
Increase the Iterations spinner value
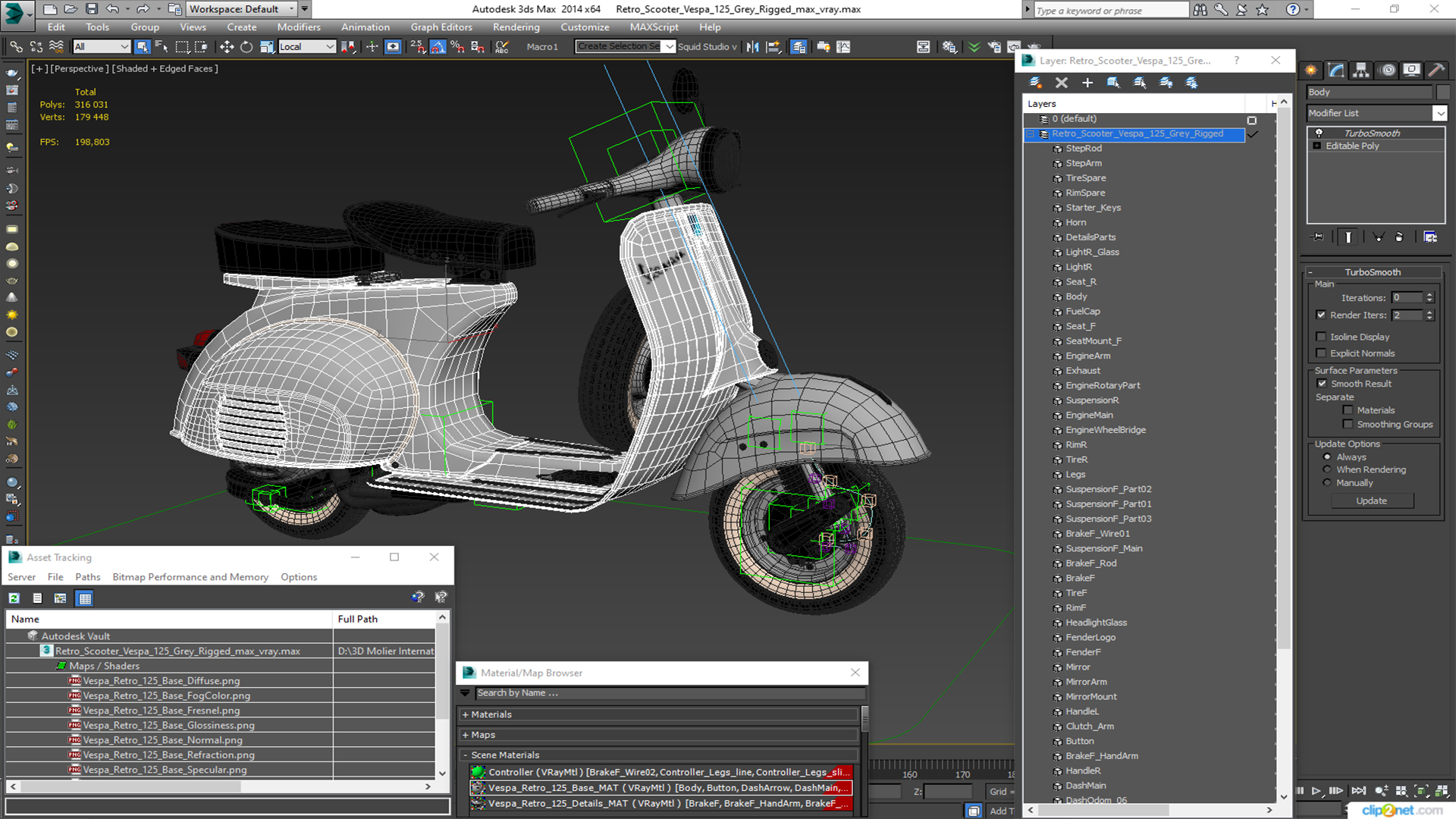pos(1429,295)
